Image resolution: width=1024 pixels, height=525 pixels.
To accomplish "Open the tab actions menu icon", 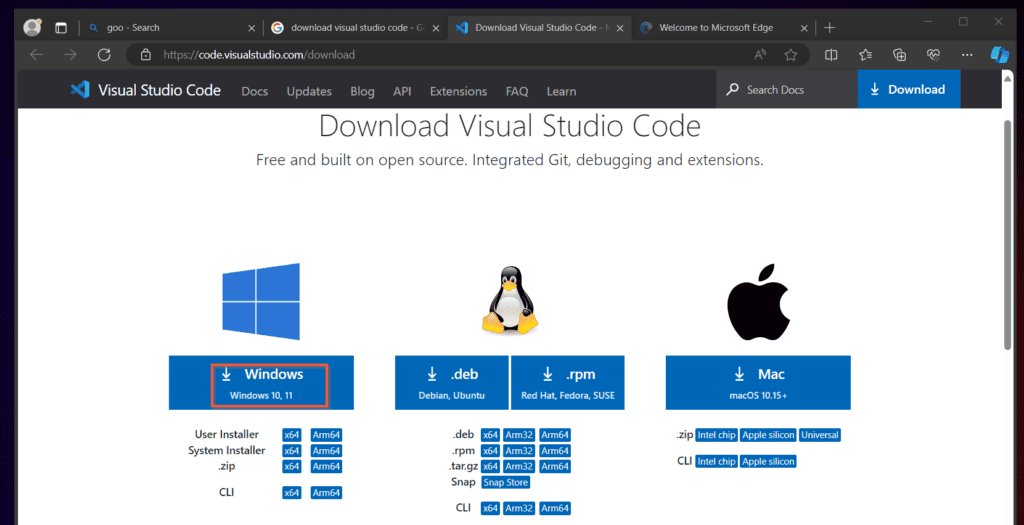I will click(61, 27).
